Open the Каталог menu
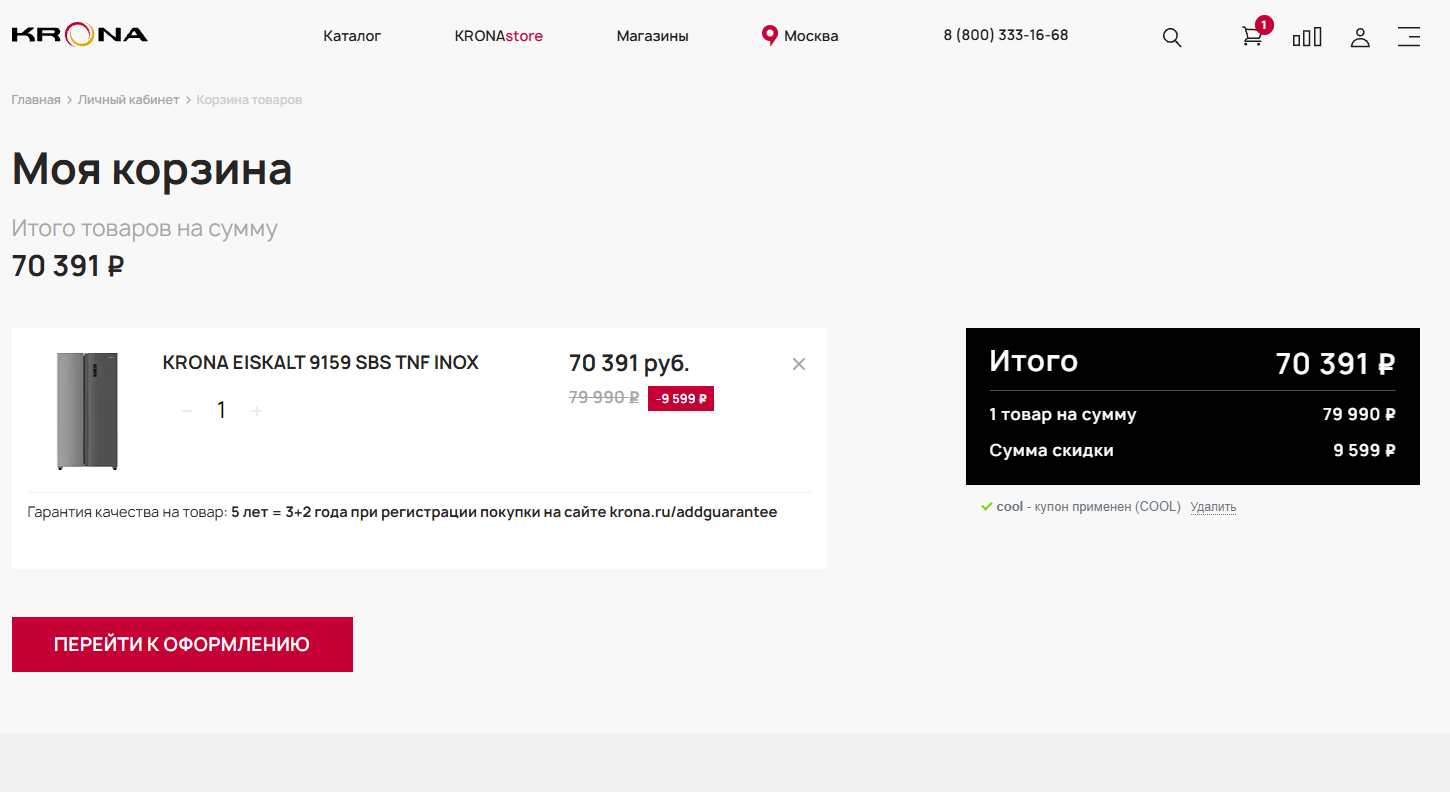The image size is (1450, 792). [352, 36]
